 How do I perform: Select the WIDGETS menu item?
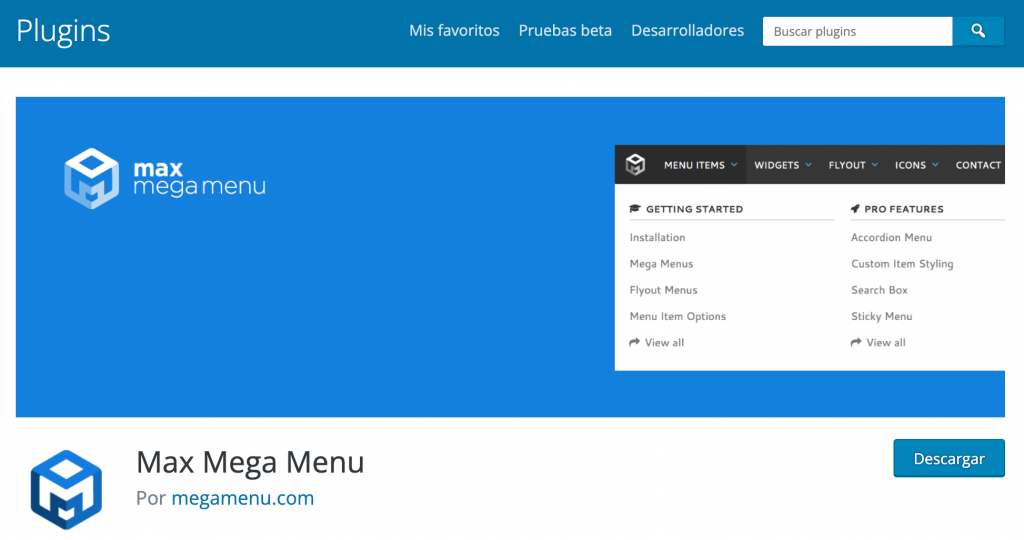(776, 165)
